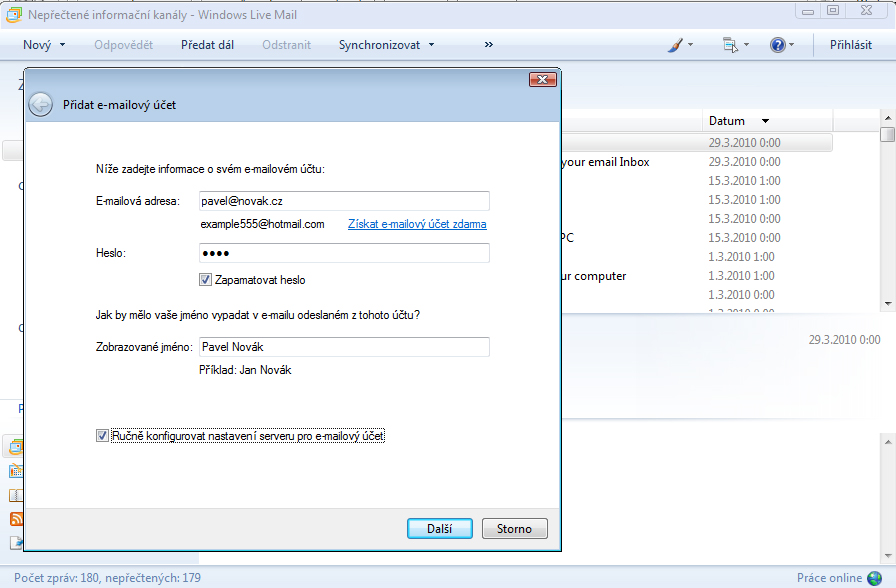896x588 pixels.
Task: Click the 'Příklad: Jan Novák' hint text
Action: pyautogui.click(x=245, y=370)
